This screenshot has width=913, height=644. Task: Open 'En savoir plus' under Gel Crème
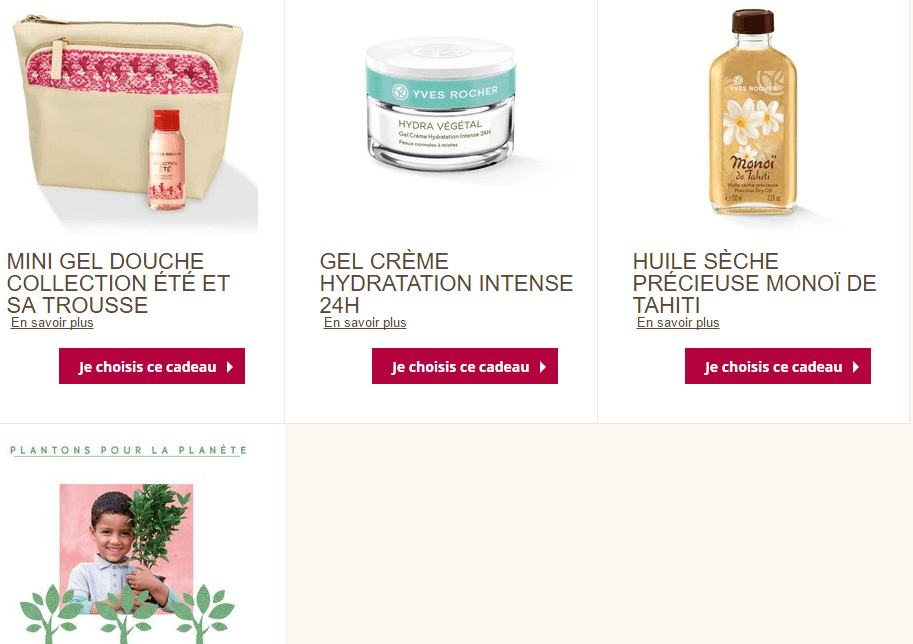pyautogui.click(x=365, y=323)
